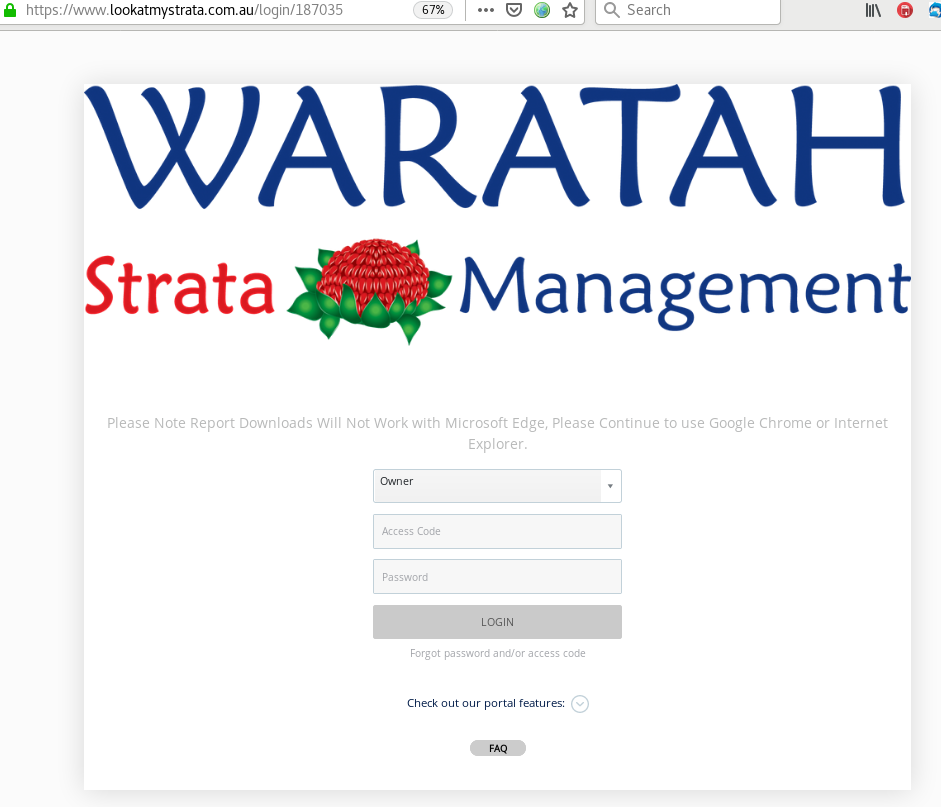941x807 pixels.
Task: Click the Save to Pocket icon
Action: (x=514, y=10)
